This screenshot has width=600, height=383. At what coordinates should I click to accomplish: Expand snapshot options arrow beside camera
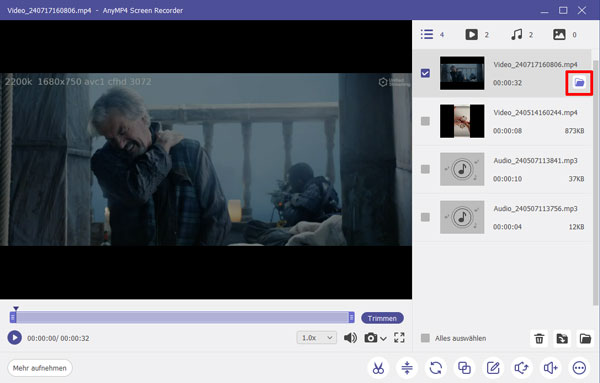point(383,339)
